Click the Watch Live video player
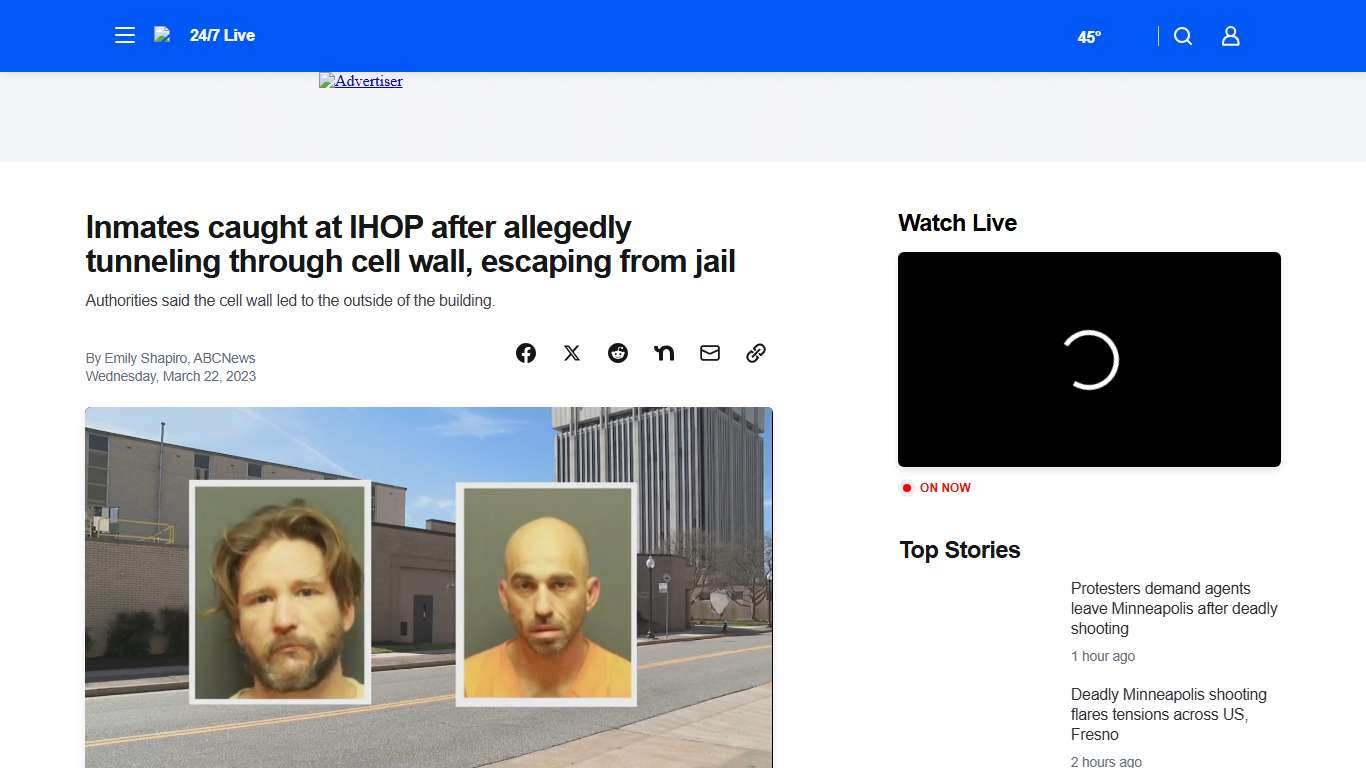Viewport: 1366px width, 768px height. pyautogui.click(x=1089, y=359)
